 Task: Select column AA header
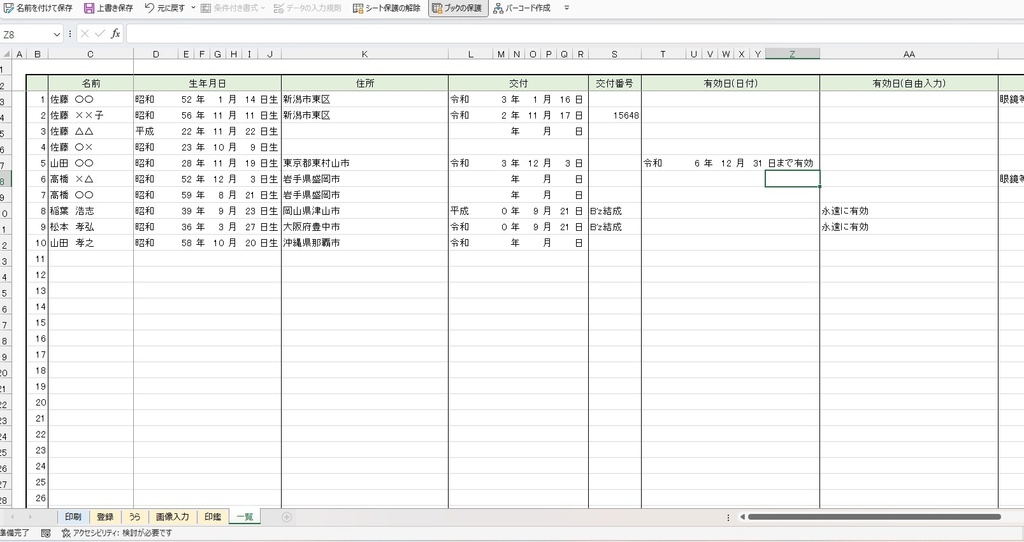pos(908,54)
